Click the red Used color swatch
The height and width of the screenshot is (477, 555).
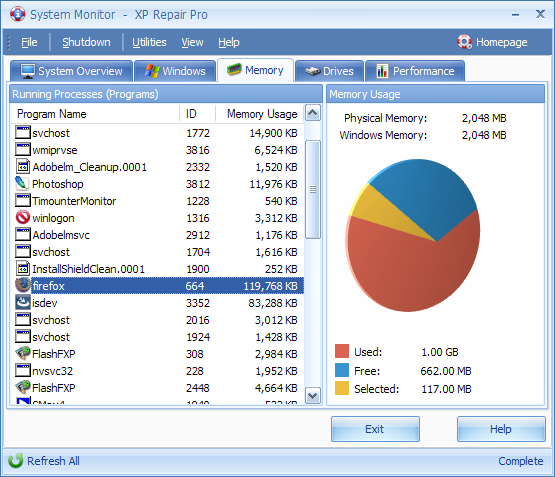pos(342,351)
